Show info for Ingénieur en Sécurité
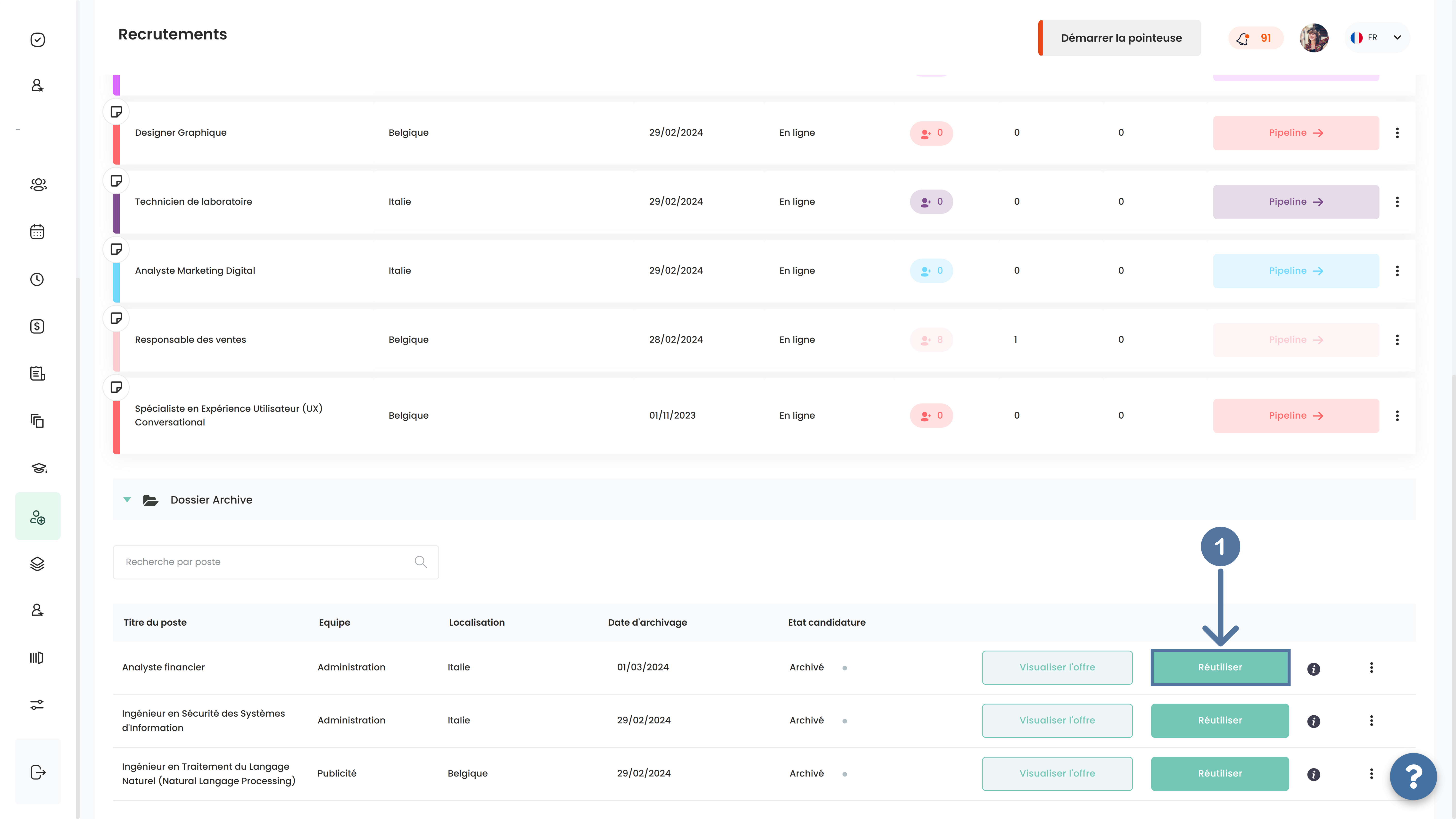 [x=1314, y=722]
